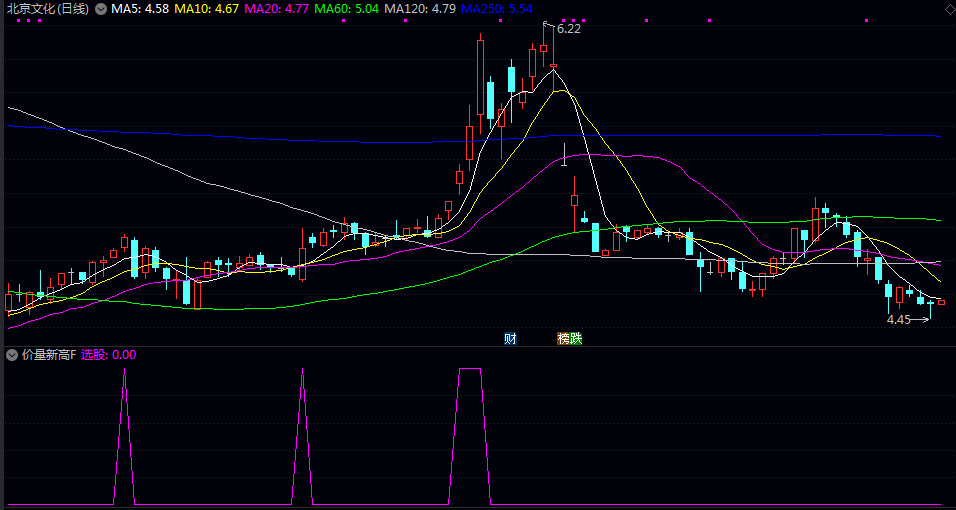Click the MA5: 4.58 indicator label
956x510 pixels.
(x=140, y=9)
